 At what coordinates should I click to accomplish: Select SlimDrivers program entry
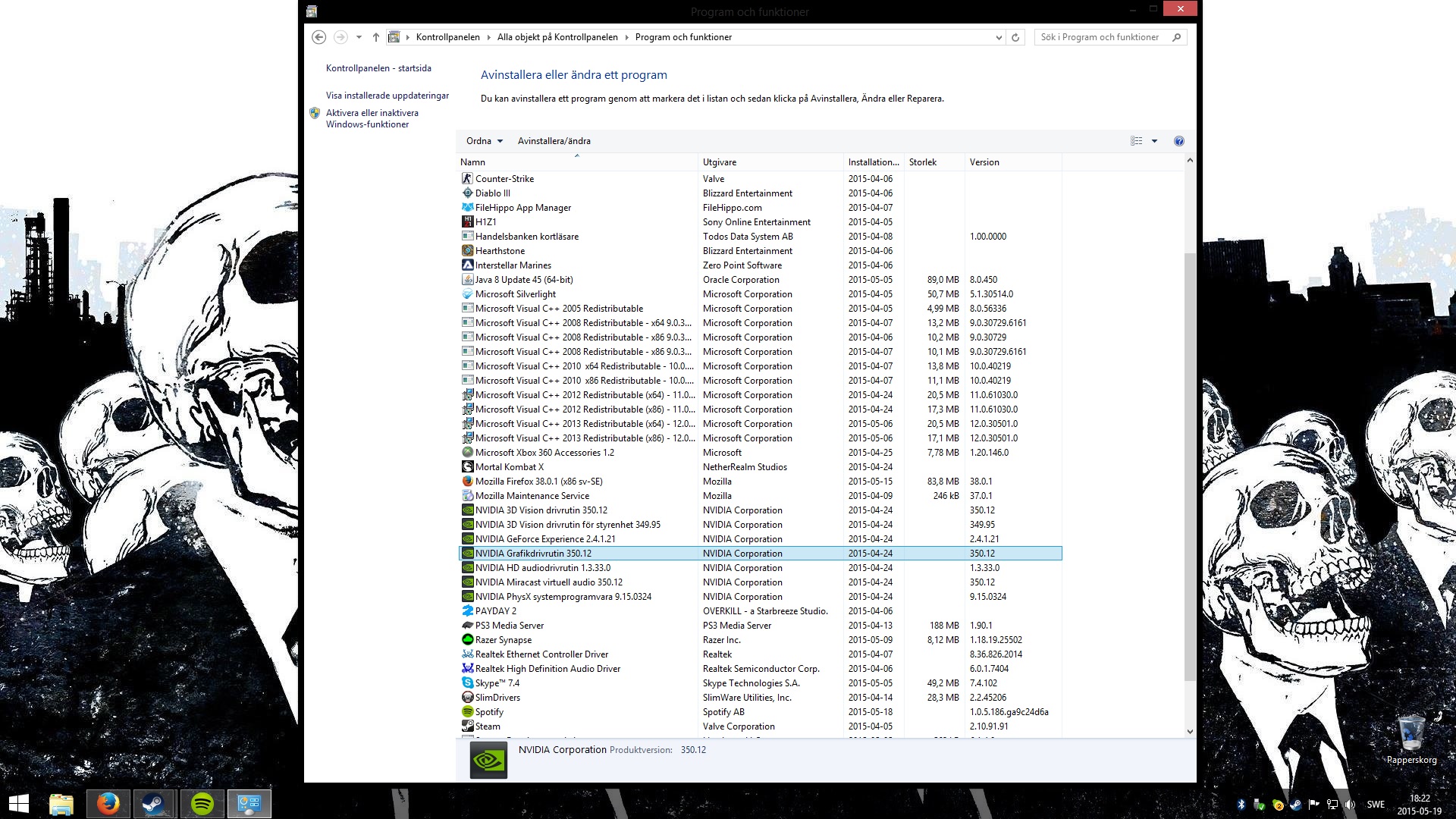(x=760, y=698)
